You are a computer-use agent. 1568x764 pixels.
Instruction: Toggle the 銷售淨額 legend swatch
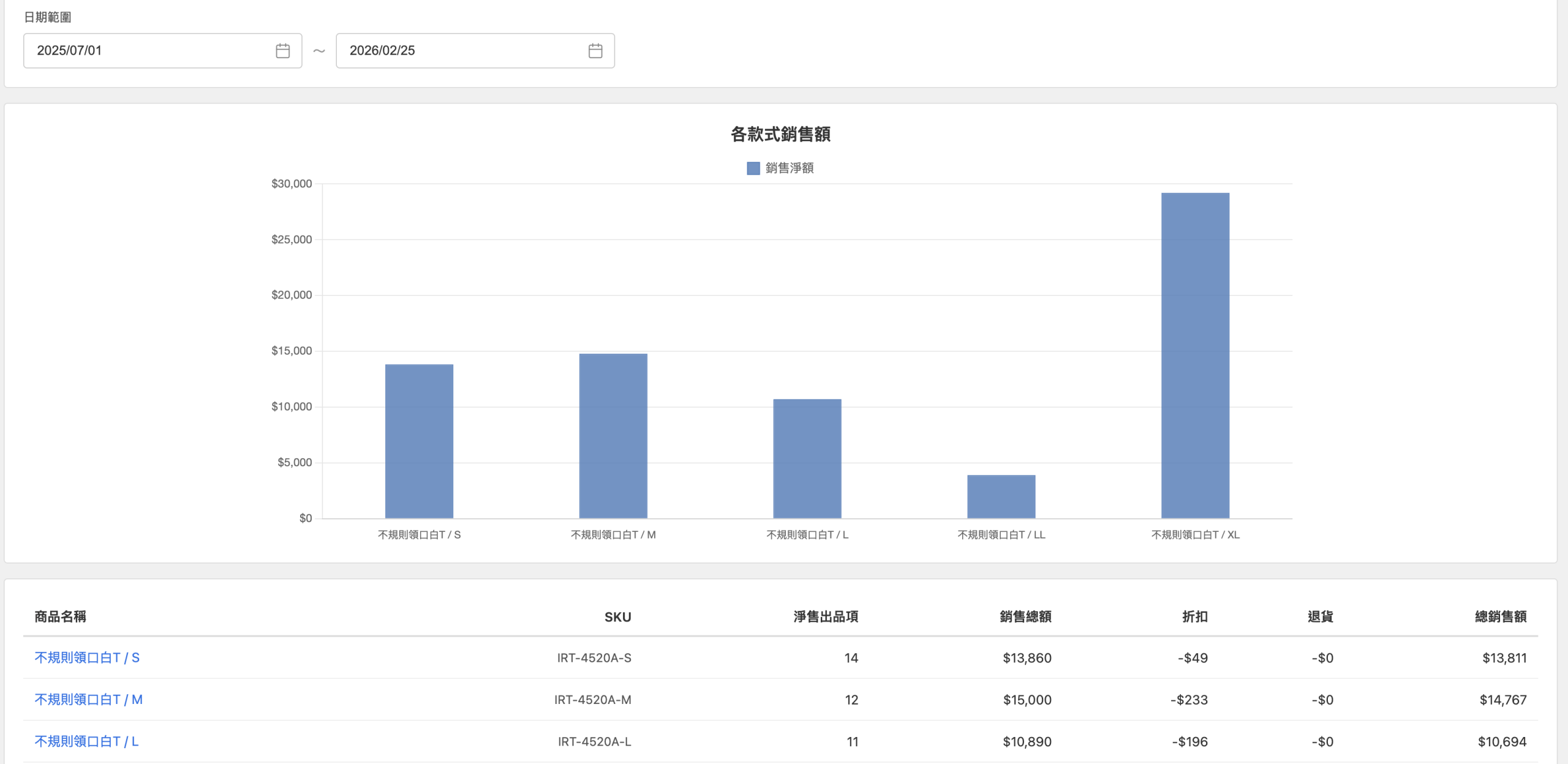click(753, 168)
